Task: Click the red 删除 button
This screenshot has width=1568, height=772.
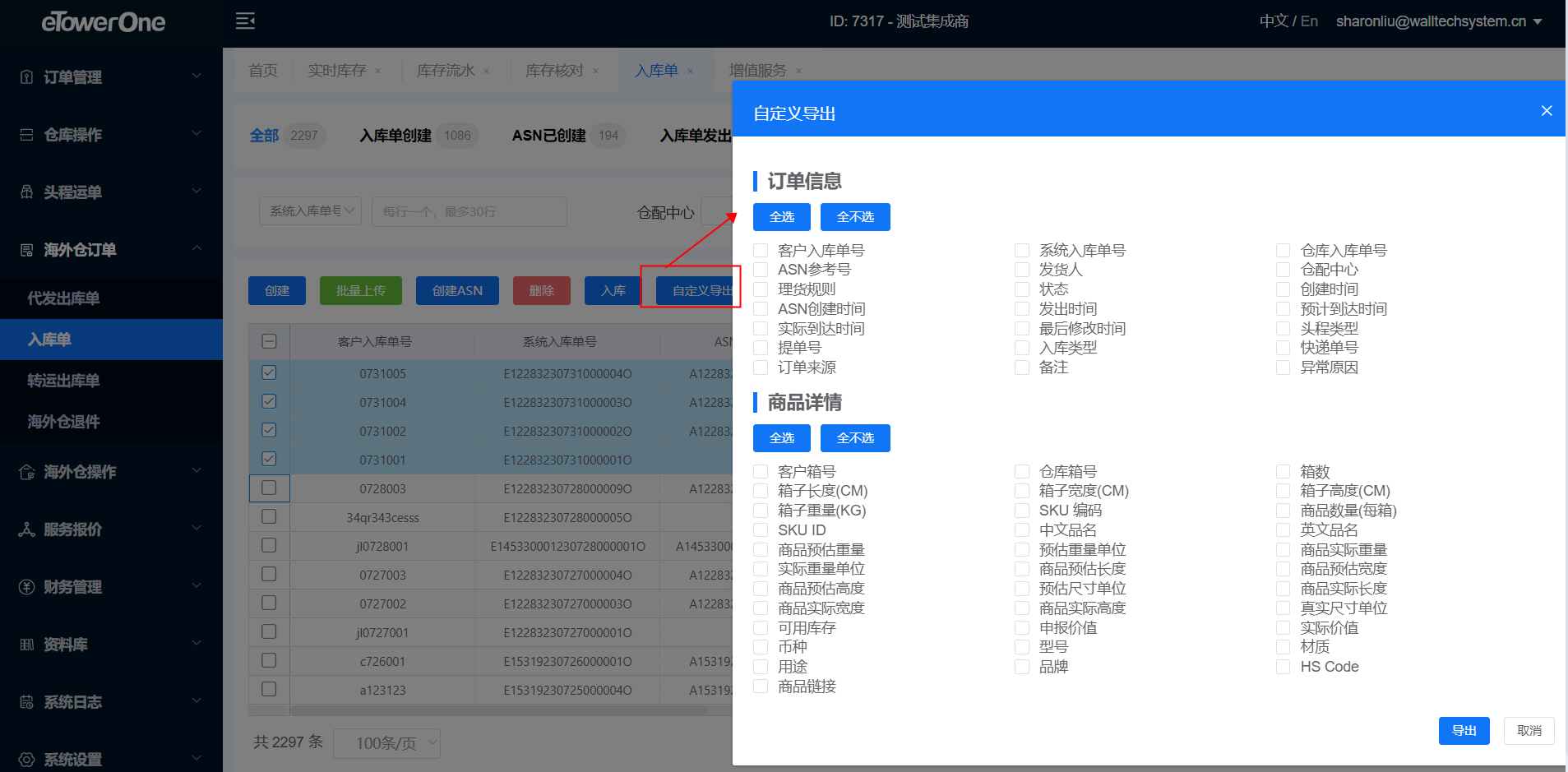Action: coord(542,291)
